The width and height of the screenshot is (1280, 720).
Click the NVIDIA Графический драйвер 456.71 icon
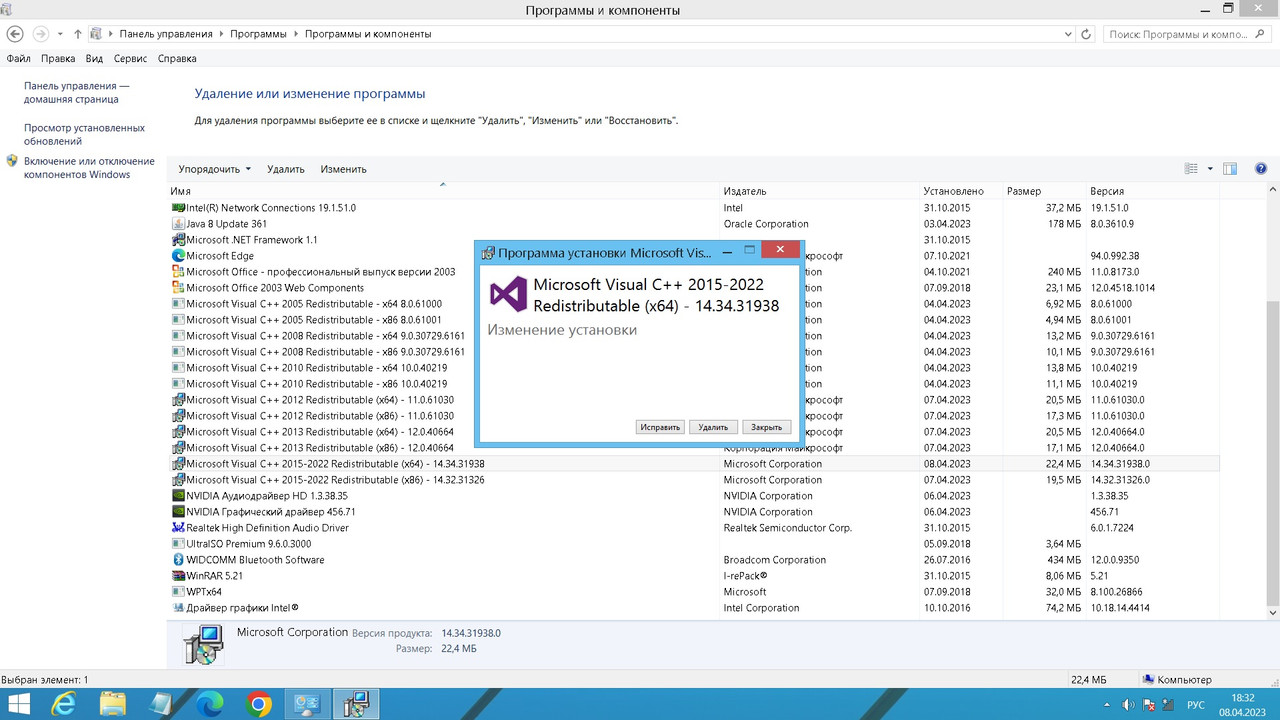[178, 512]
